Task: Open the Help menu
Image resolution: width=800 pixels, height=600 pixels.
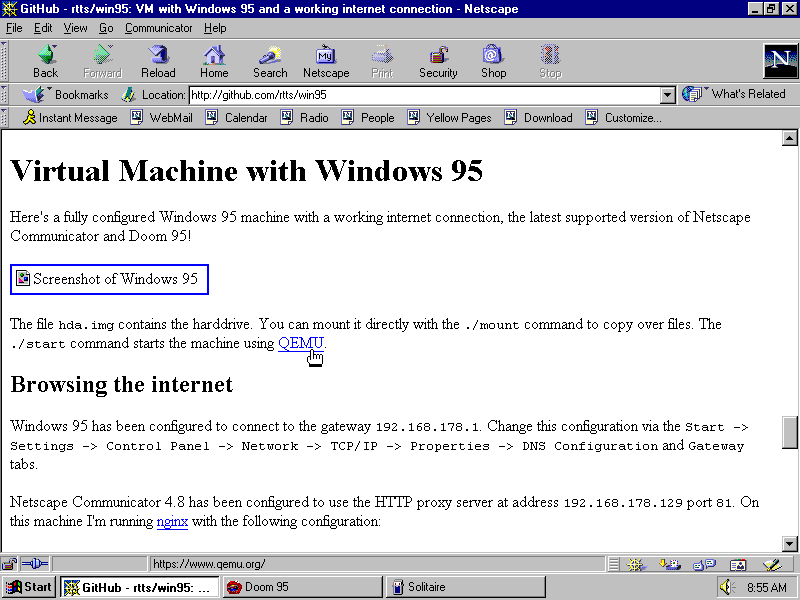Action: [x=215, y=28]
